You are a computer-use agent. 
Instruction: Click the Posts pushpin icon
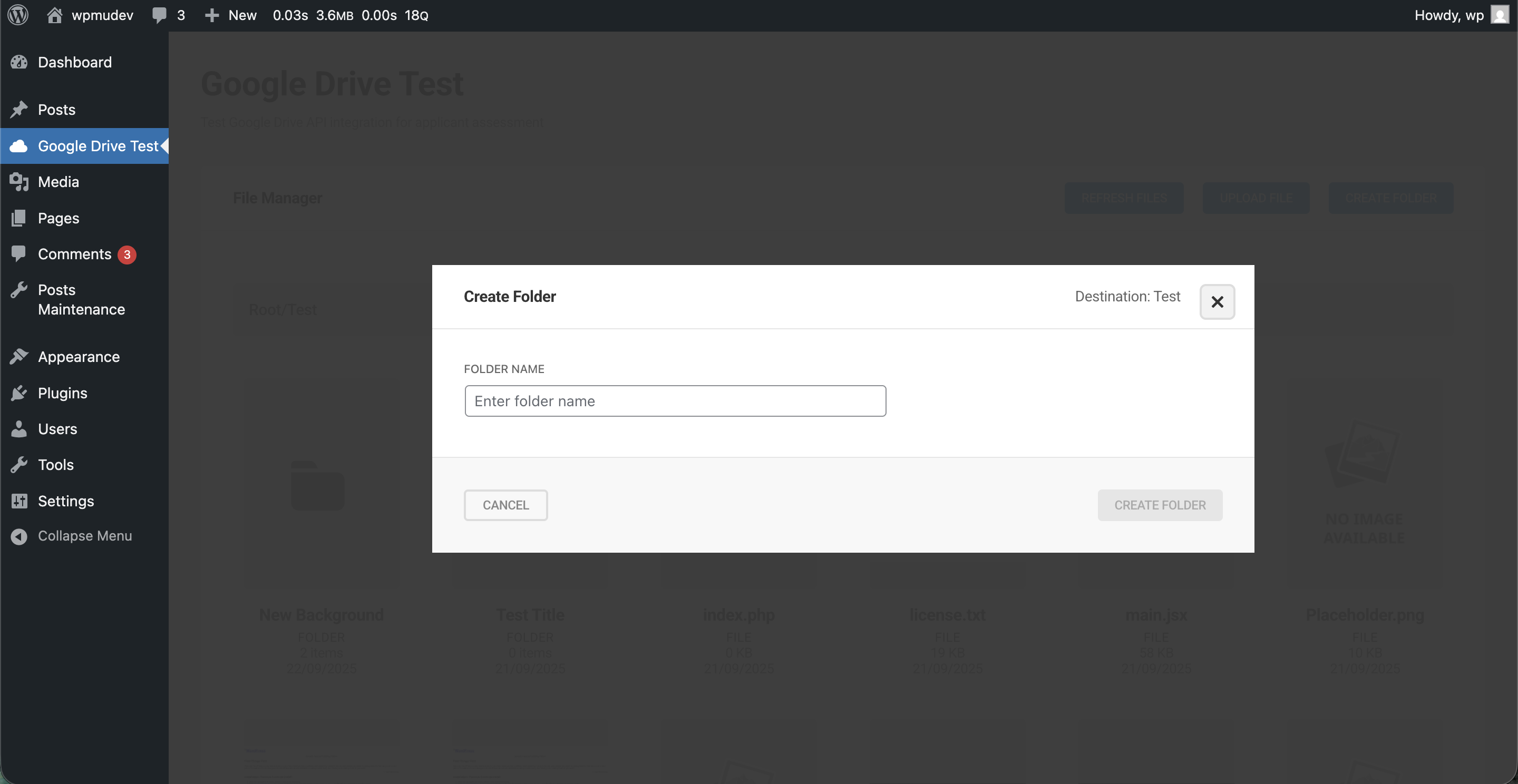tap(19, 109)
